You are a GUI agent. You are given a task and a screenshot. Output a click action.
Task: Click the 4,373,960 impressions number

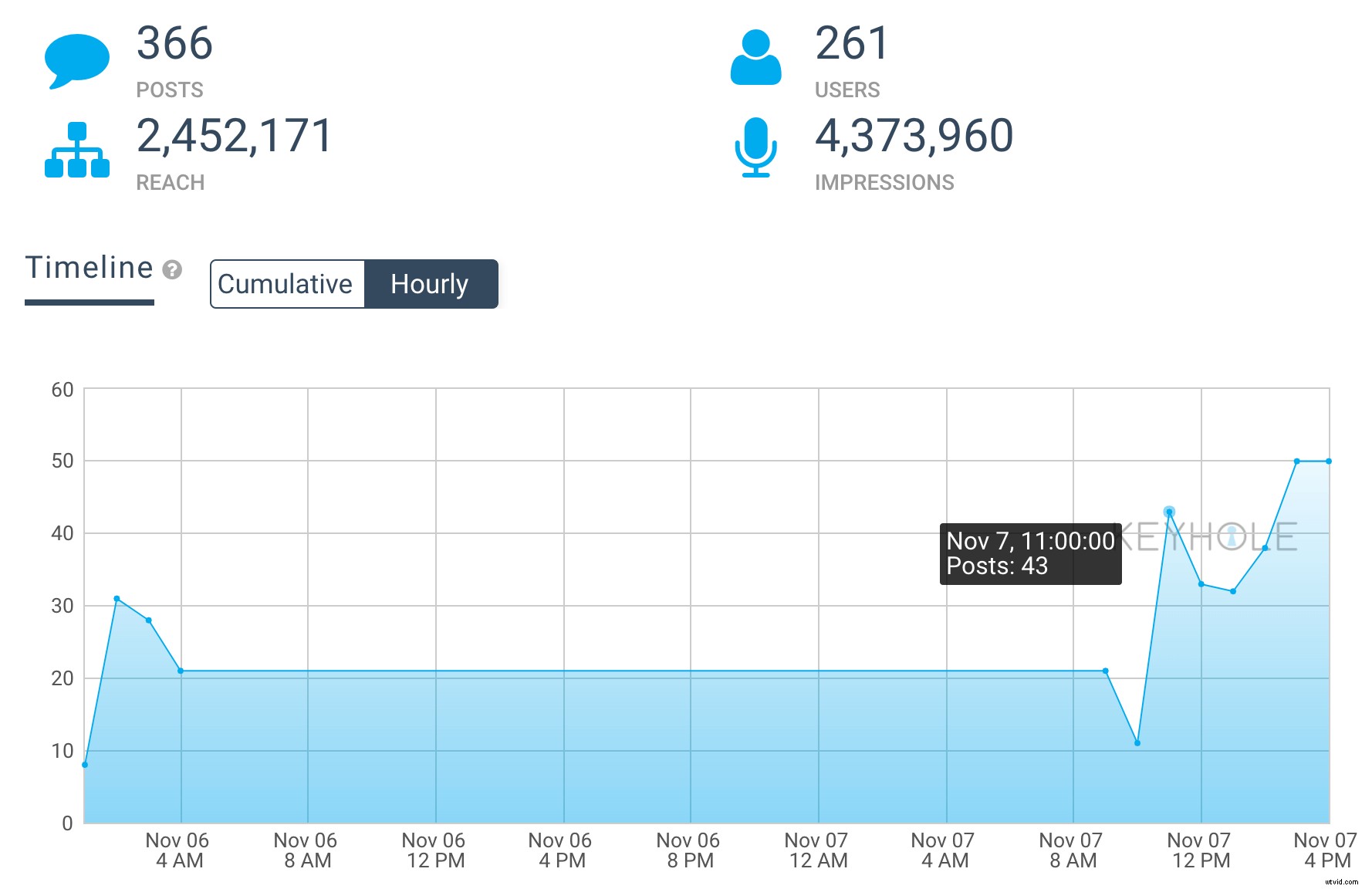pyautogui.click(x=914, y=136)
